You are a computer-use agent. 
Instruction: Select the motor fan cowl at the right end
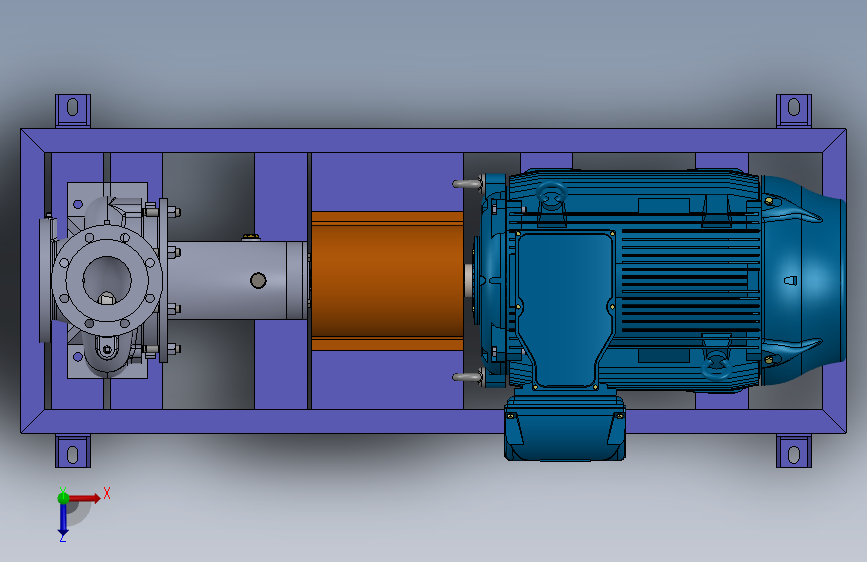[803, 280]
